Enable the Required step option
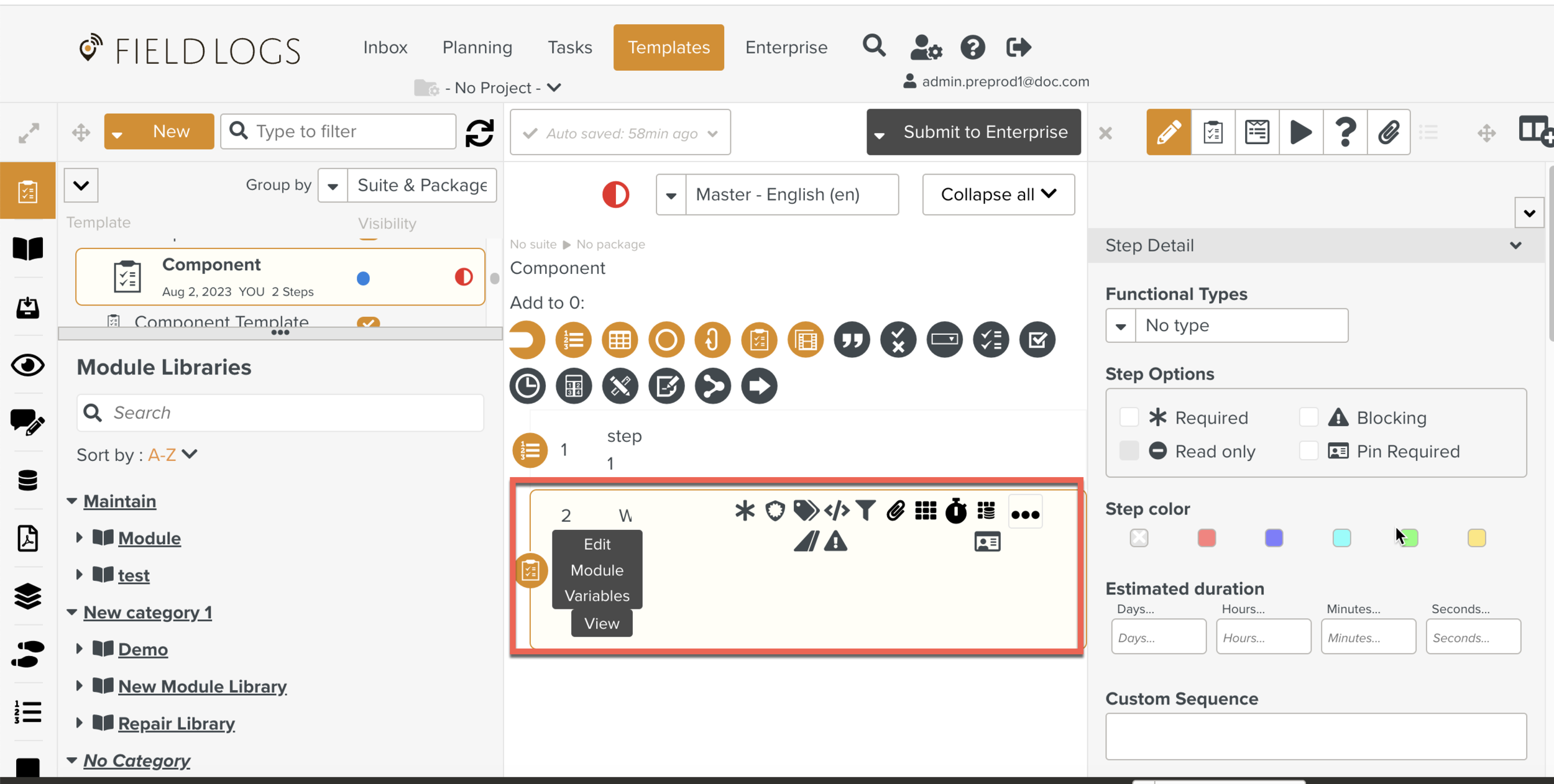 pos(1128,417)
